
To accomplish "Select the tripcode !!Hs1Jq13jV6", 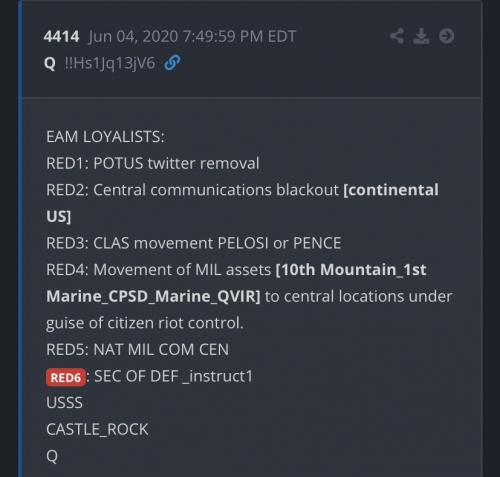I will (110, 63).
